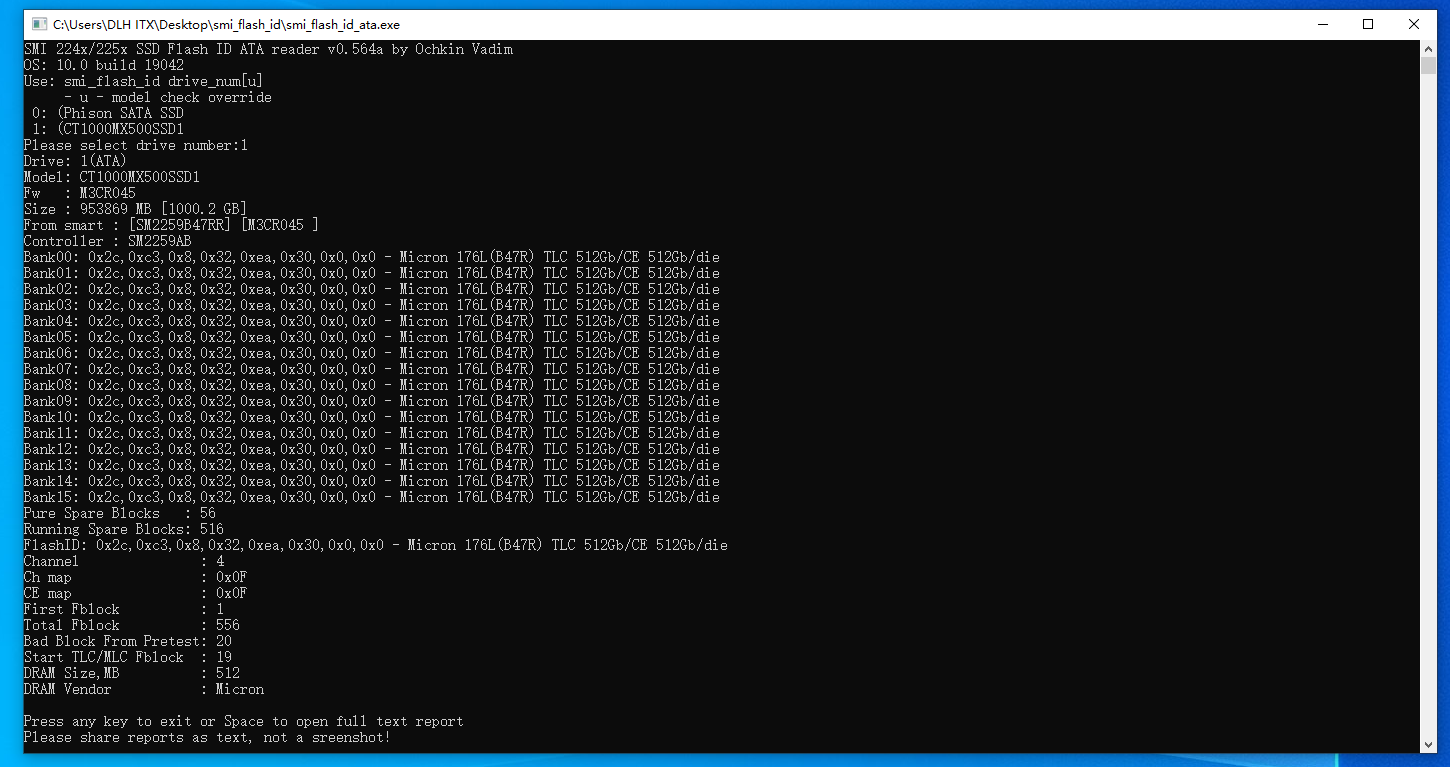The image size is (1450, 767).
Task: Click the 'Press any key to exit' line
Action: (243, 721)
